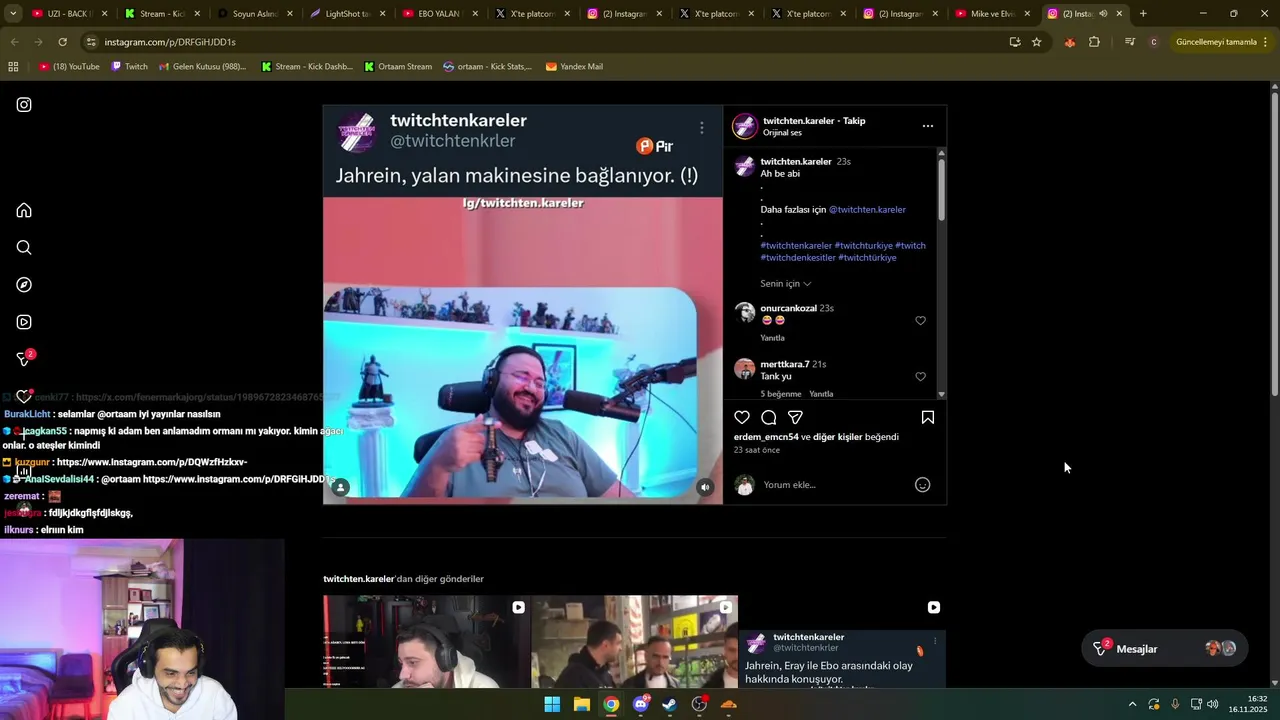
Task: Open YouTube bookmark
Action: pos(69,67)
